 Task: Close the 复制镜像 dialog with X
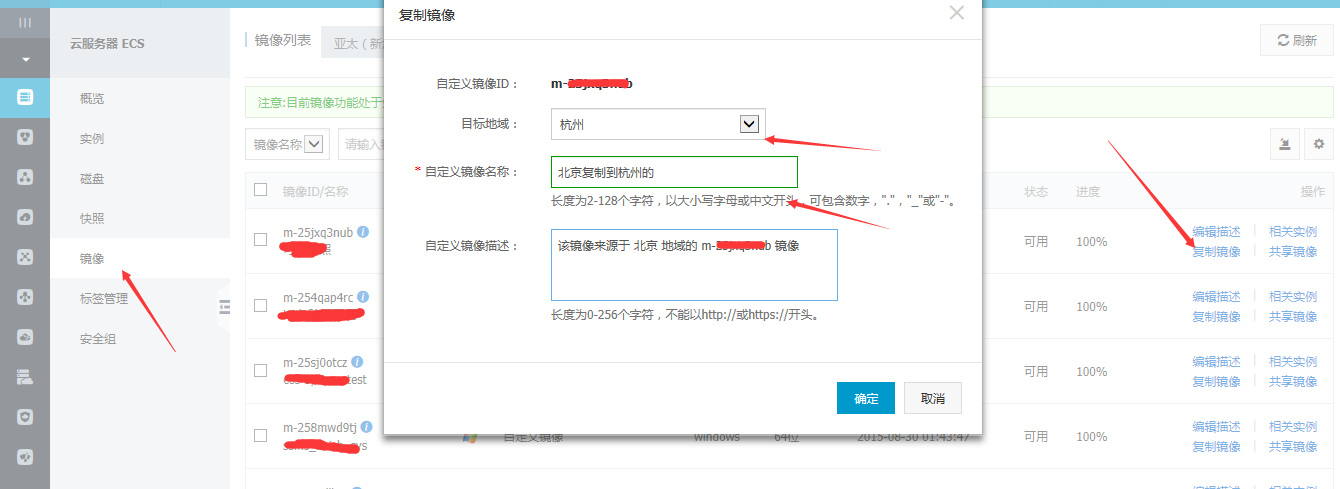957,13
